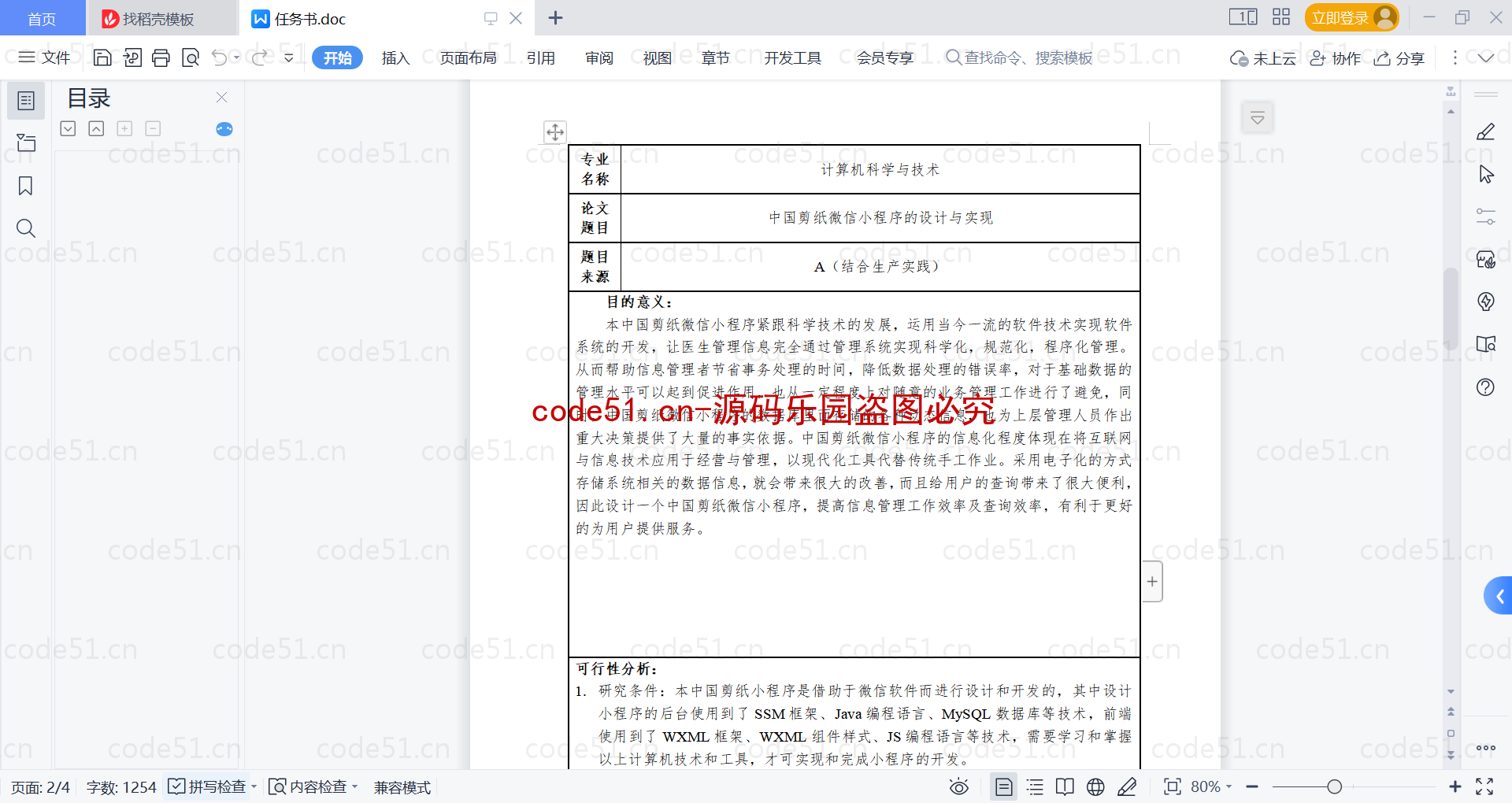Switch to reading view icon

point(1065,786)
